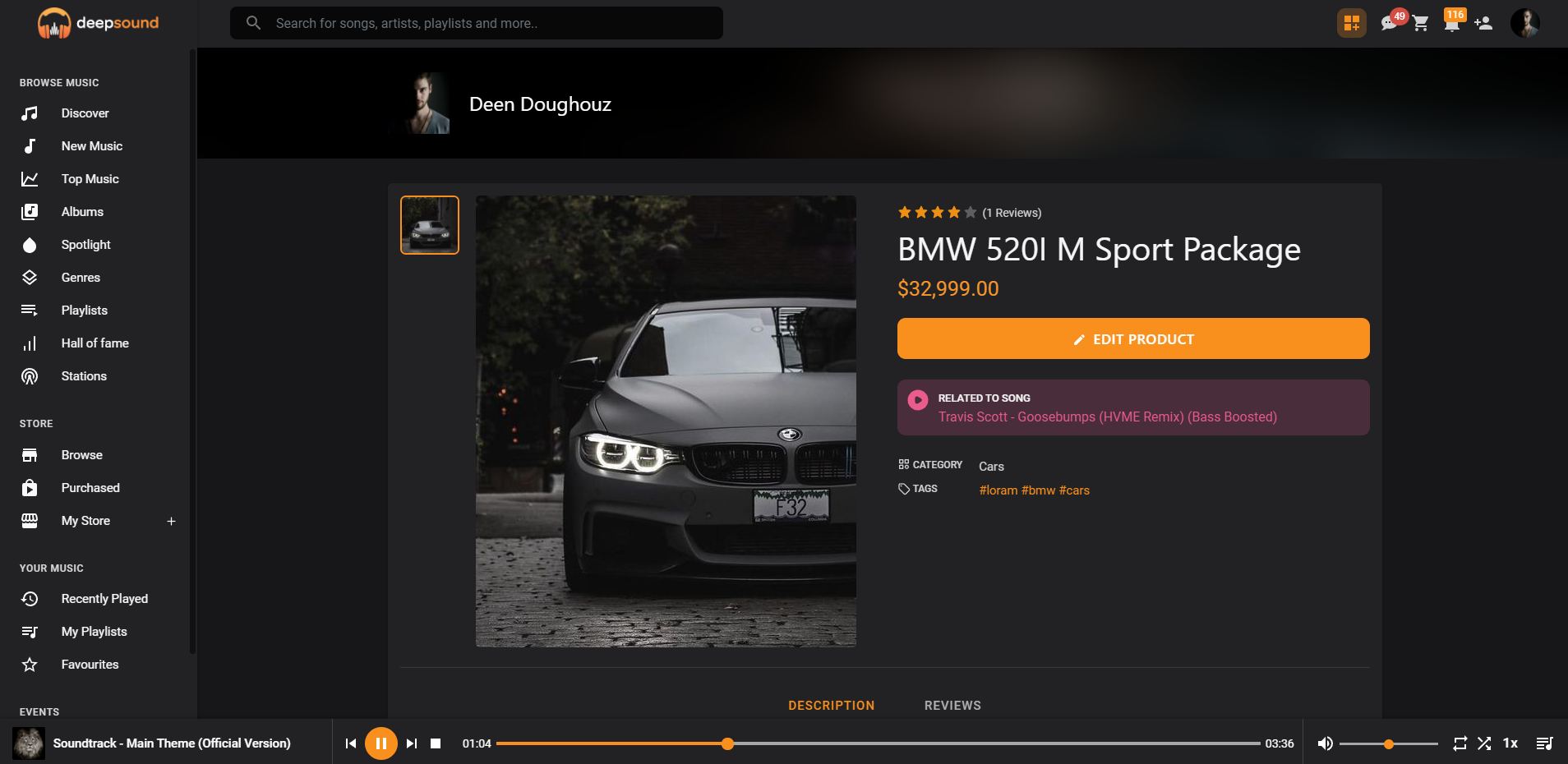Click the #loram tag

[x=998, y=490]
